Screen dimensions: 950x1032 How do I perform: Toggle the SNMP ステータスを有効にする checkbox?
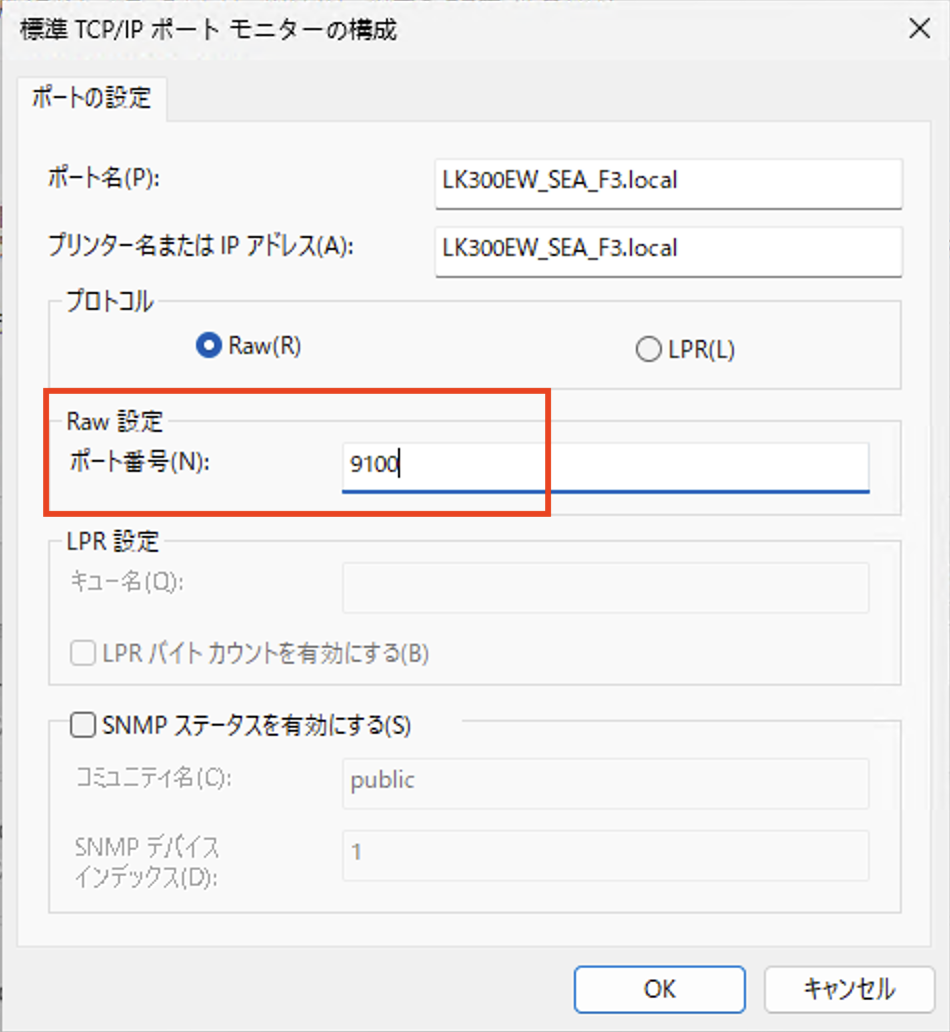[x=83, y=725]
